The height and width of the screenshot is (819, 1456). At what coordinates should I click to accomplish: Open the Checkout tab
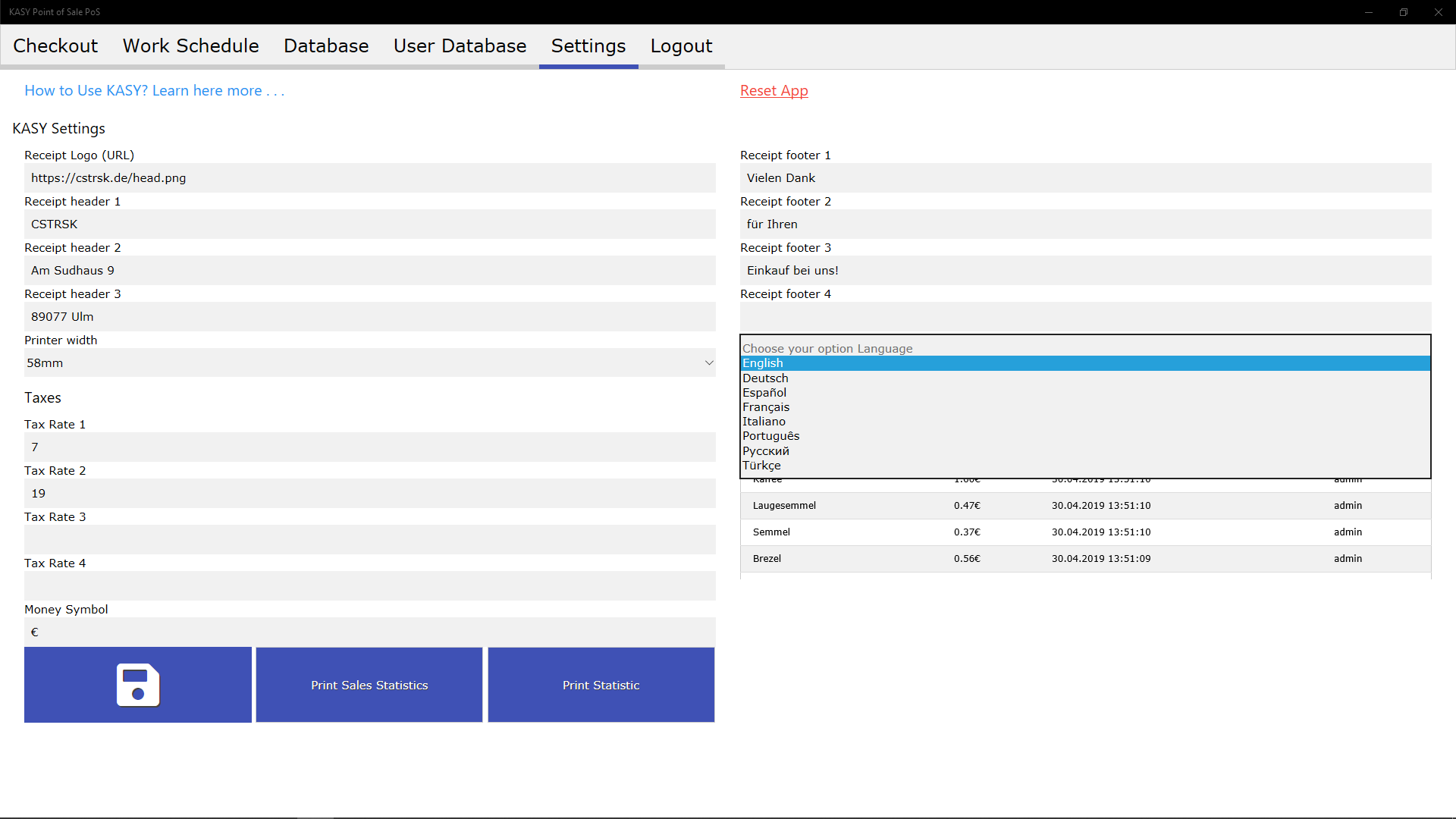tap(55, 46)
